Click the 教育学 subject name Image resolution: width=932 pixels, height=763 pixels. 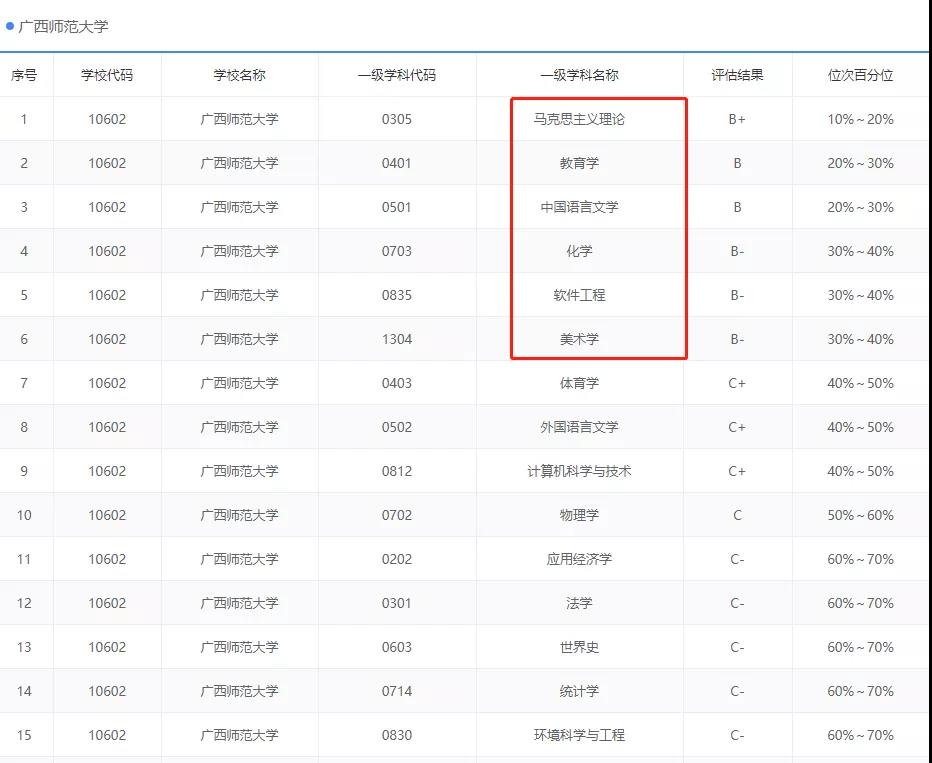coord(579,163)
